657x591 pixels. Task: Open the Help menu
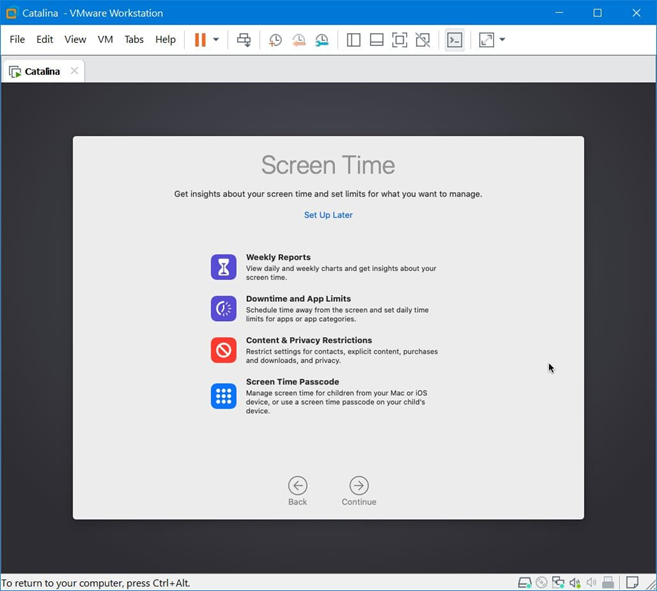[x=166, y=39]
